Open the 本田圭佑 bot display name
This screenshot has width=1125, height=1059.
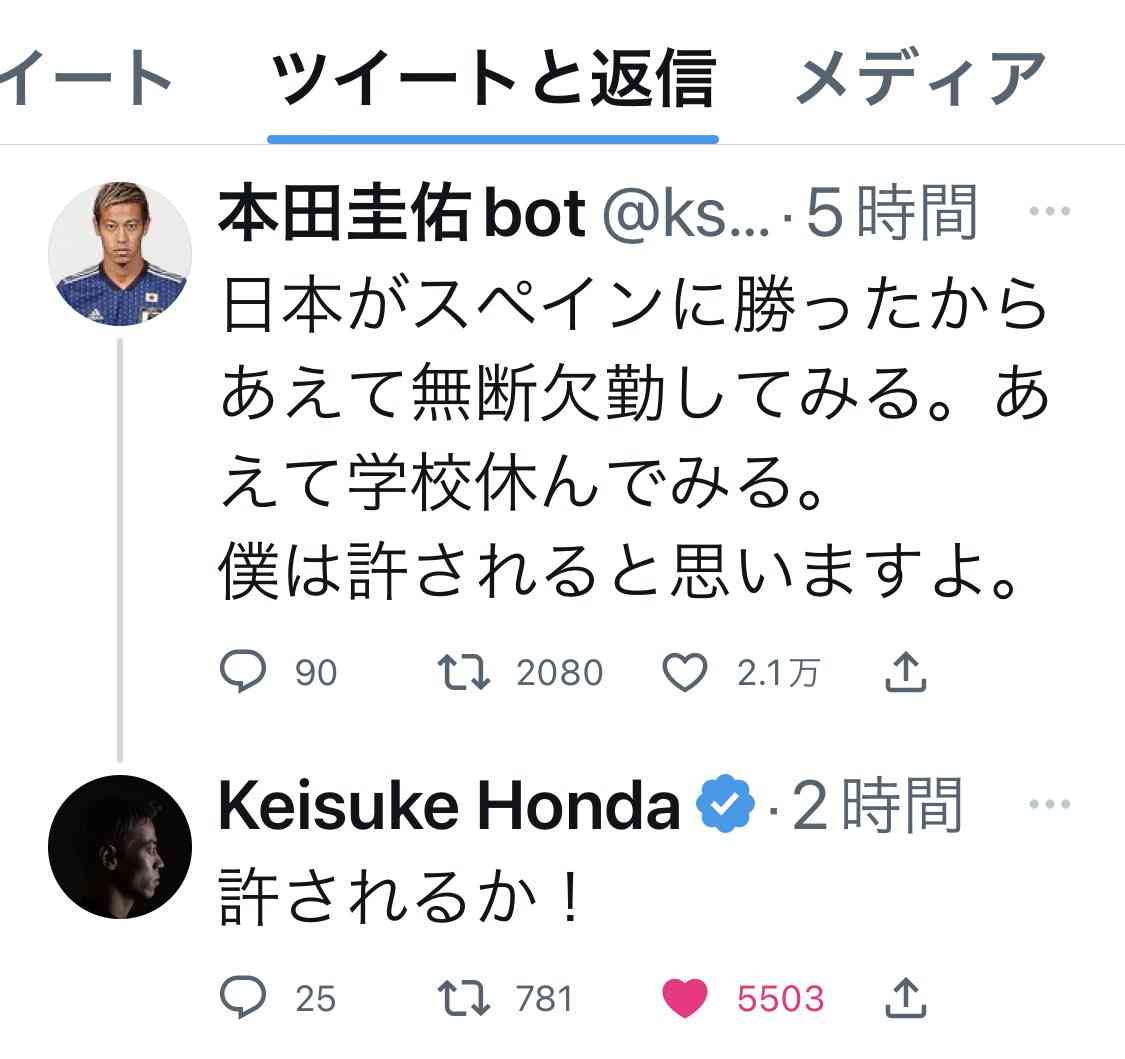pyautogui.click(x=402, y=214)
